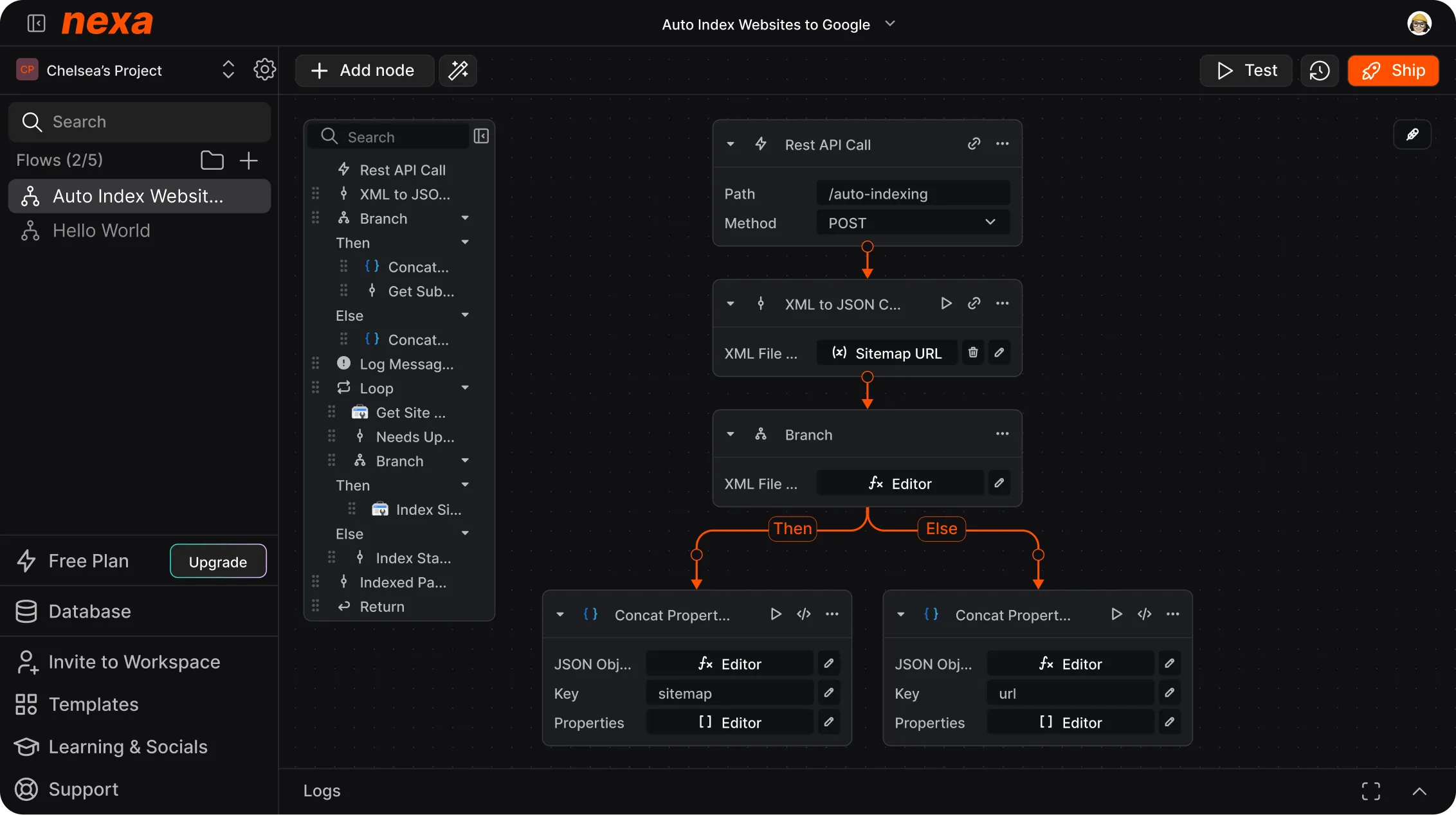Viewport: 1456px width, 815px height.
Task: Run the XML to JSON node with its play icon
Action: pyautogui.click(x=945, y=303)
